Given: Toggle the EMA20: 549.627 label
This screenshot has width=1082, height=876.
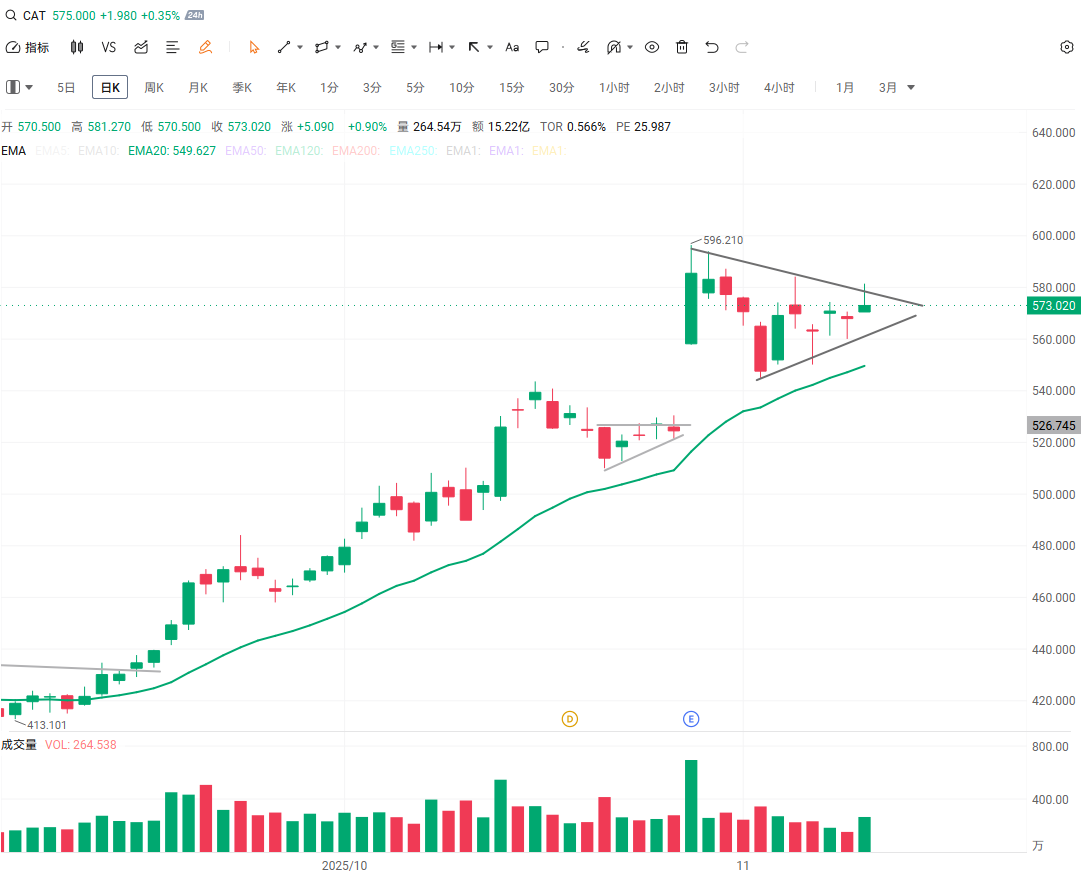Looking at the screenshot, I should (x=172, y=150).
